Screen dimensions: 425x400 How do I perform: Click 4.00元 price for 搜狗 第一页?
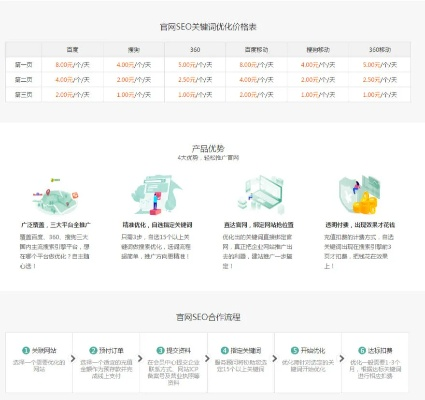tap(125, 65)
